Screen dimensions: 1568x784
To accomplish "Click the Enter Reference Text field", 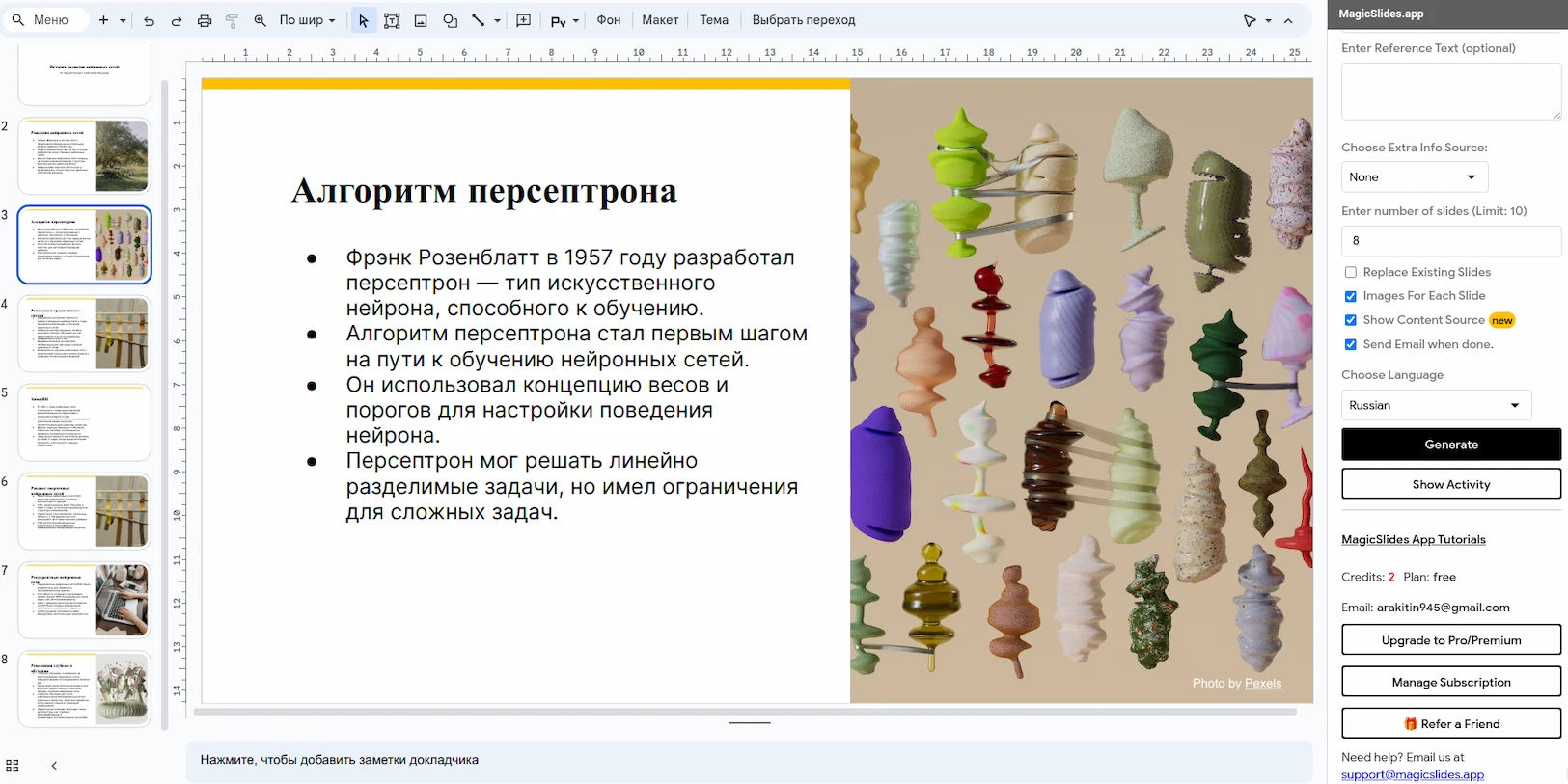I will [1451, 92].
